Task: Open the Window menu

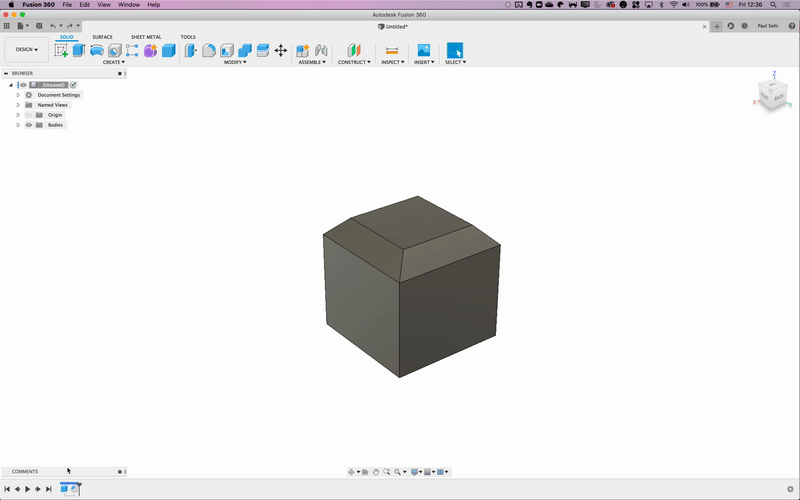Action: pos(129,5)
